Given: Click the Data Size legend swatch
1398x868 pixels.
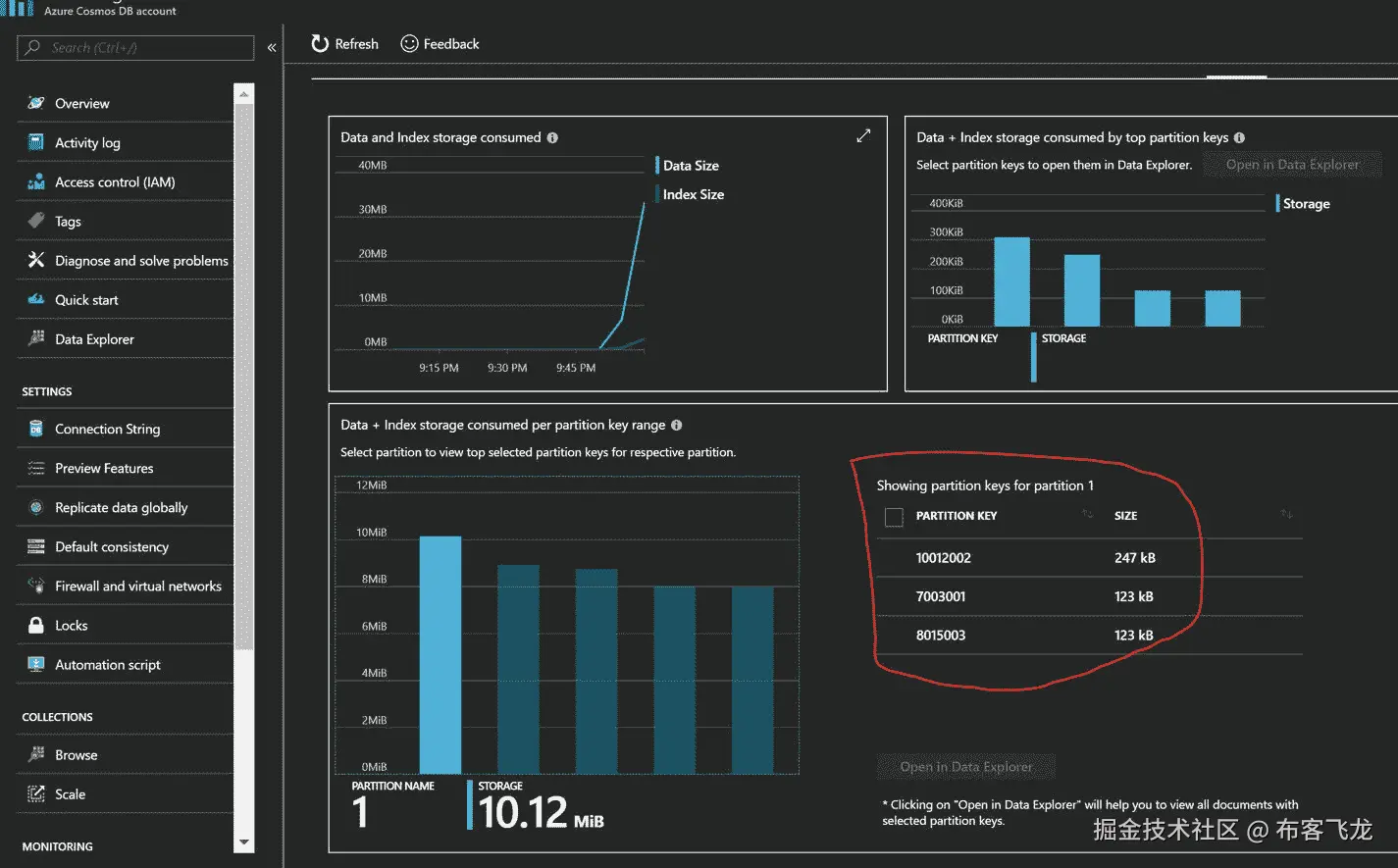Looking at the screenshot, I should (x=657, y=165).
